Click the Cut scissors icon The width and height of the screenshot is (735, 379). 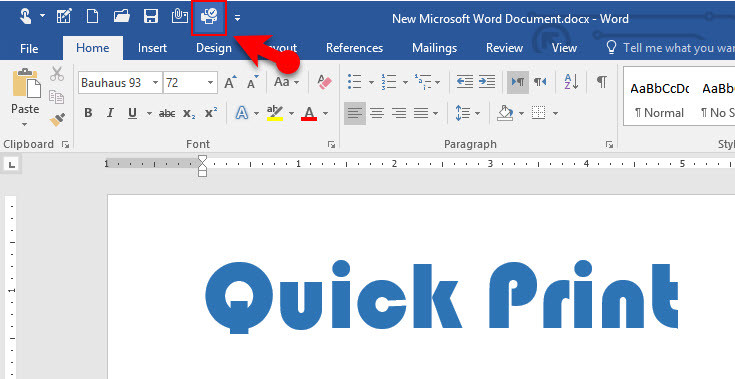[57, 74]
